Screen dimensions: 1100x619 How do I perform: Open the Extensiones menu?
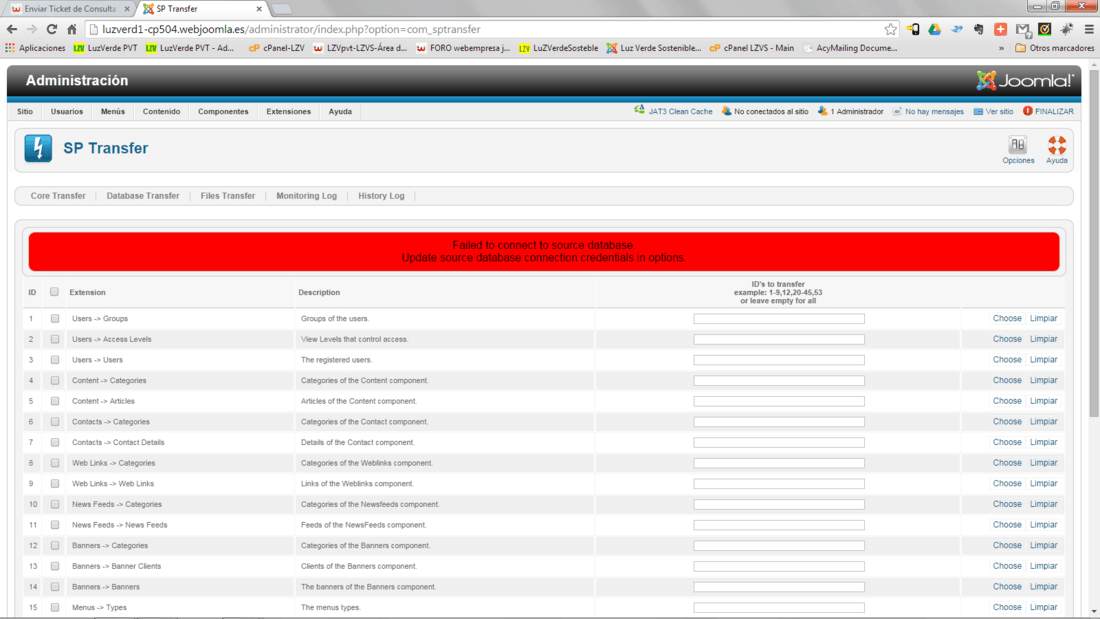pyautogui.click(x=288, y=112)
